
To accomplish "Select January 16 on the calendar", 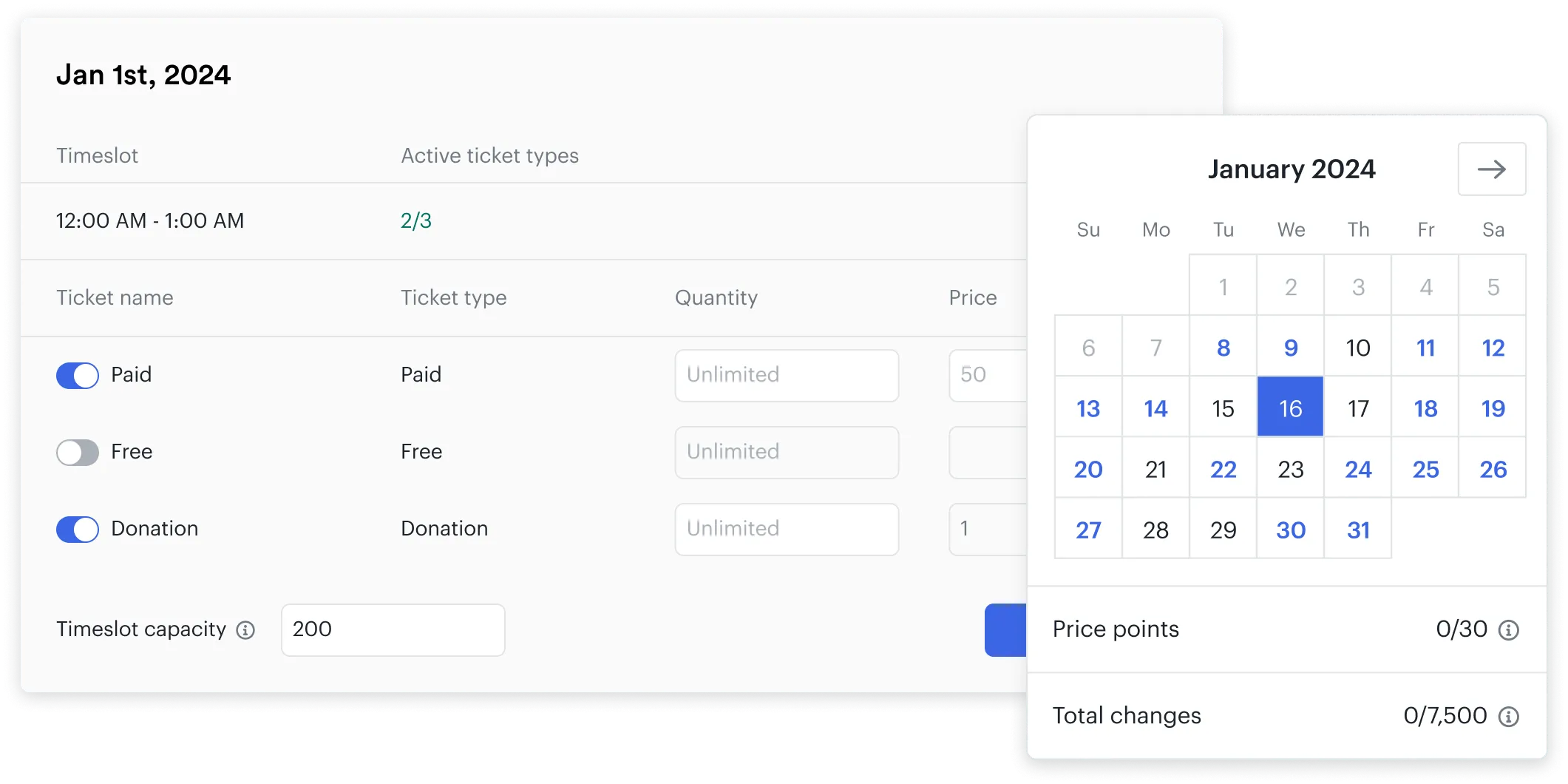I will pyautogui.click(x=1290, y=407).
